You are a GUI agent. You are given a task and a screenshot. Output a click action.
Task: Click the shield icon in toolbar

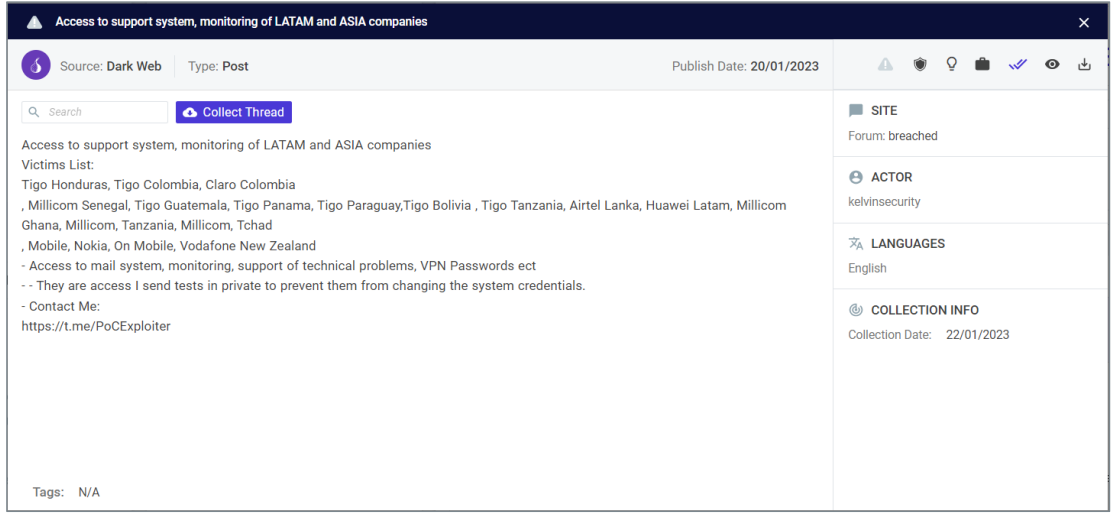click(920, 65)
